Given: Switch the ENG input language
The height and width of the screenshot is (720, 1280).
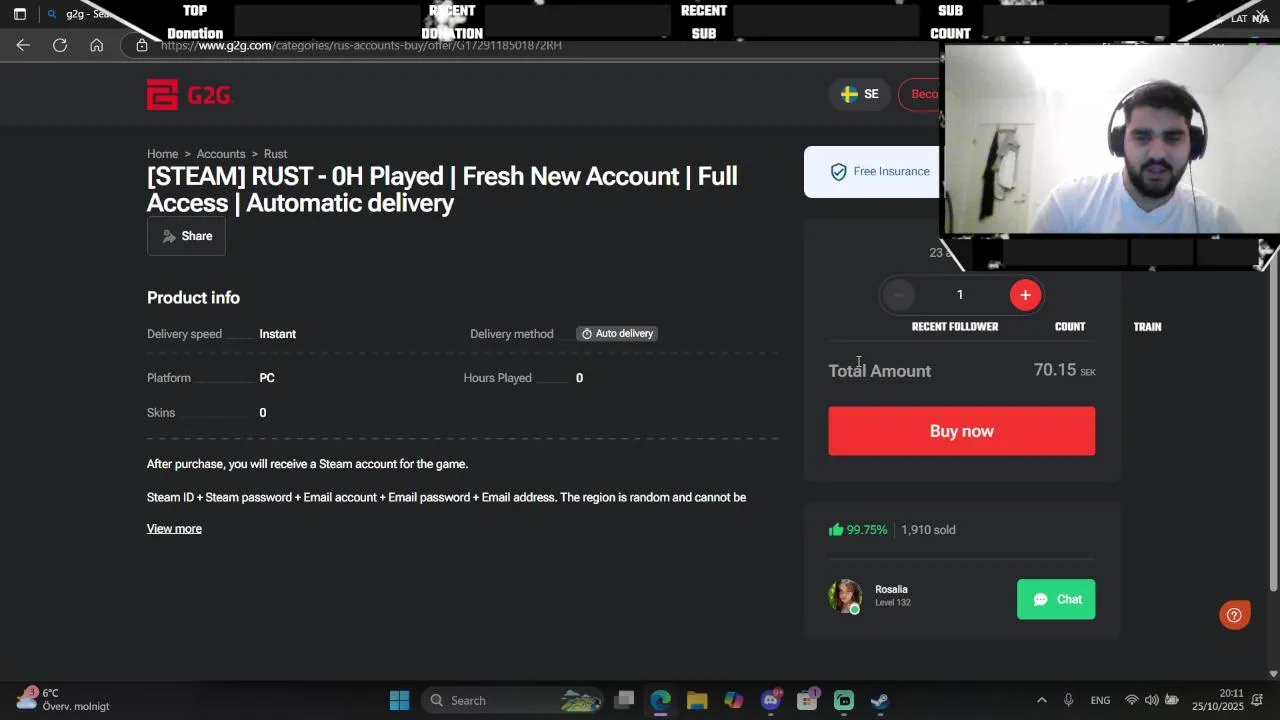Looking at the screenshot, I should click(1100, 700).
